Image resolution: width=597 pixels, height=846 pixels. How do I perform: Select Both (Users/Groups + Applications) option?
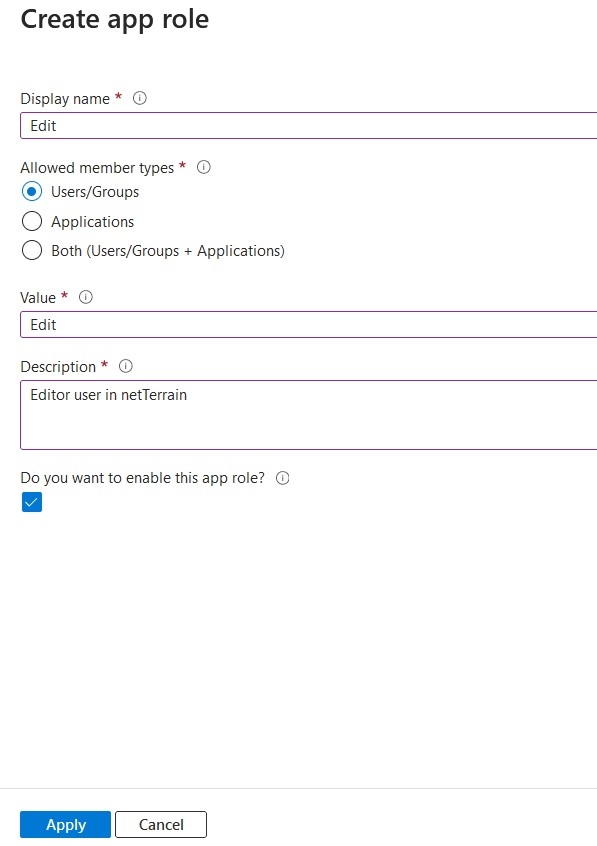click(32, 250)
